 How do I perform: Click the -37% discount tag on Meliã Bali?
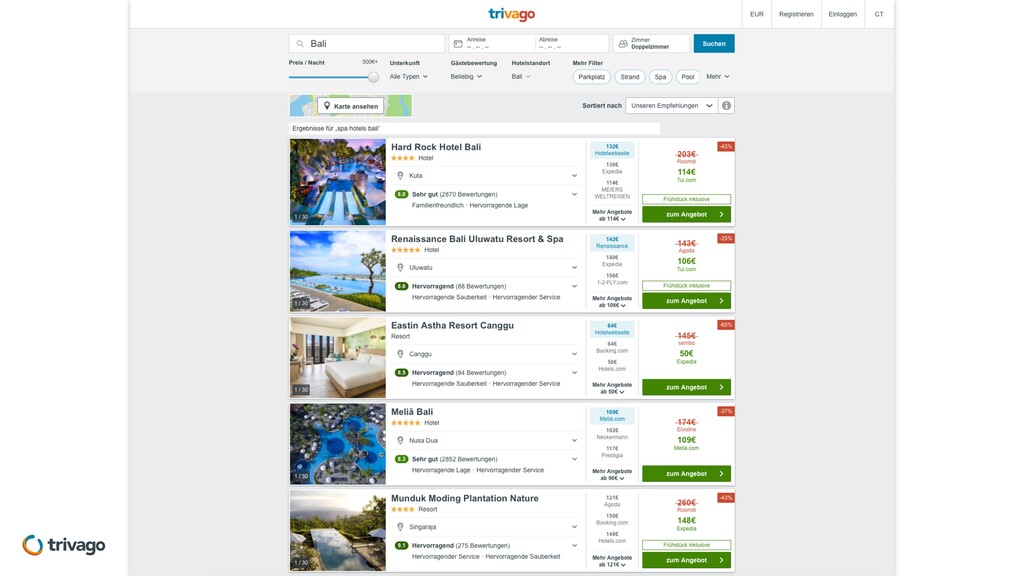(726, 411)
